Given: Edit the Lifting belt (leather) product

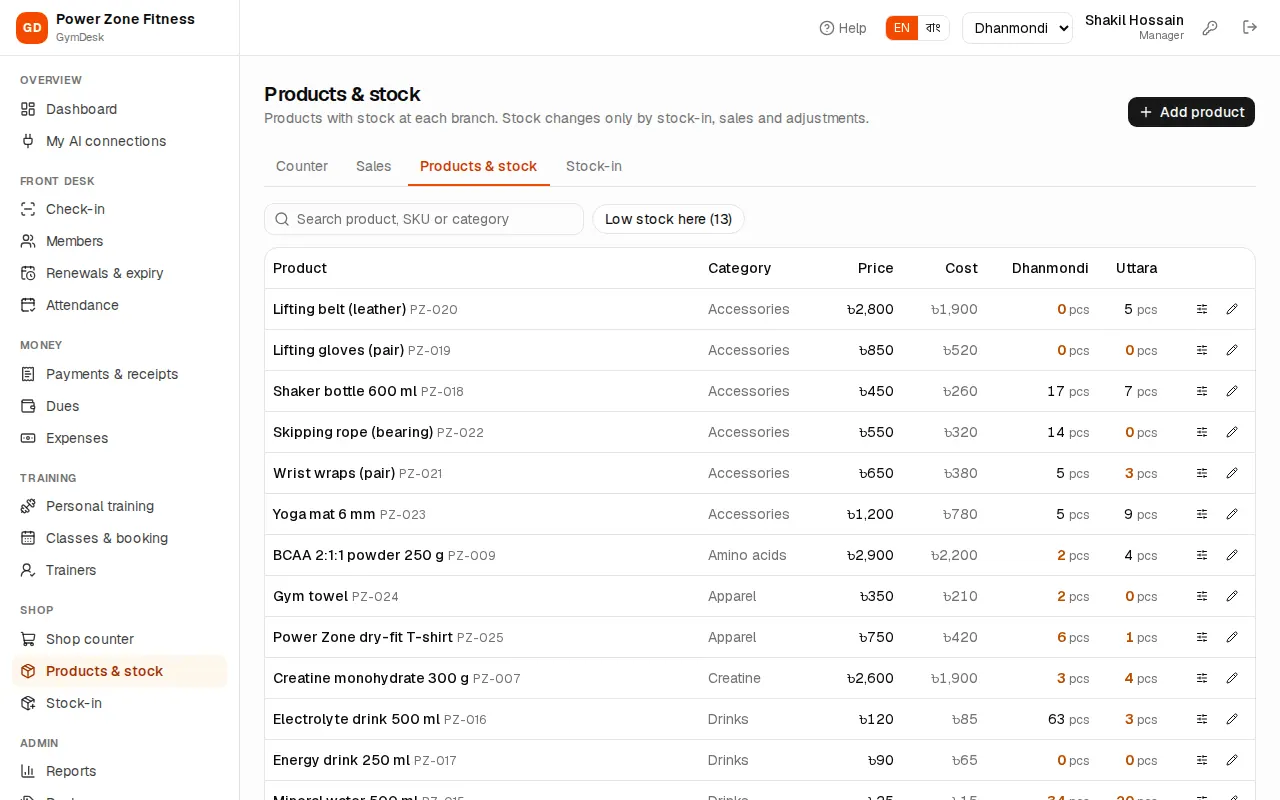Looking at the screenshot, I should coord(1232,309).
